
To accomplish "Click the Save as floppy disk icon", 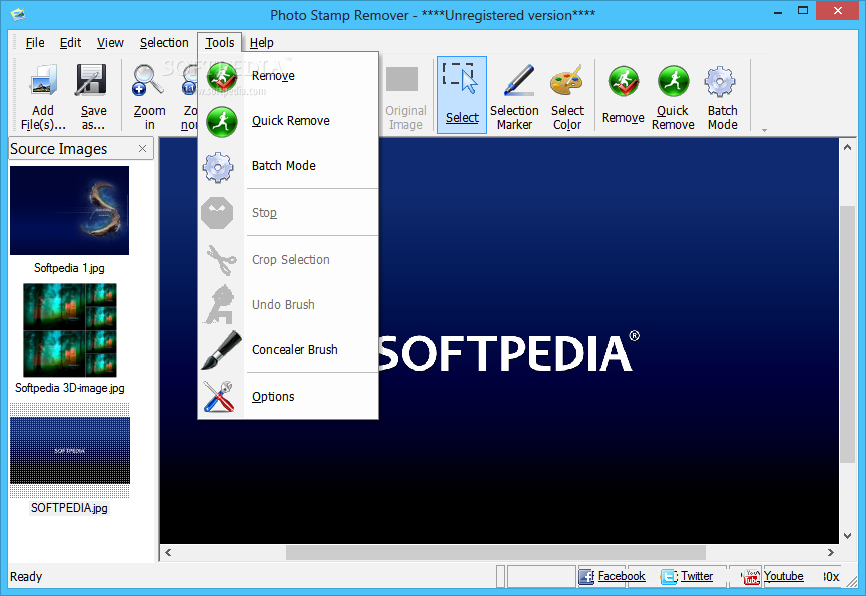I will tap(91, 80).
